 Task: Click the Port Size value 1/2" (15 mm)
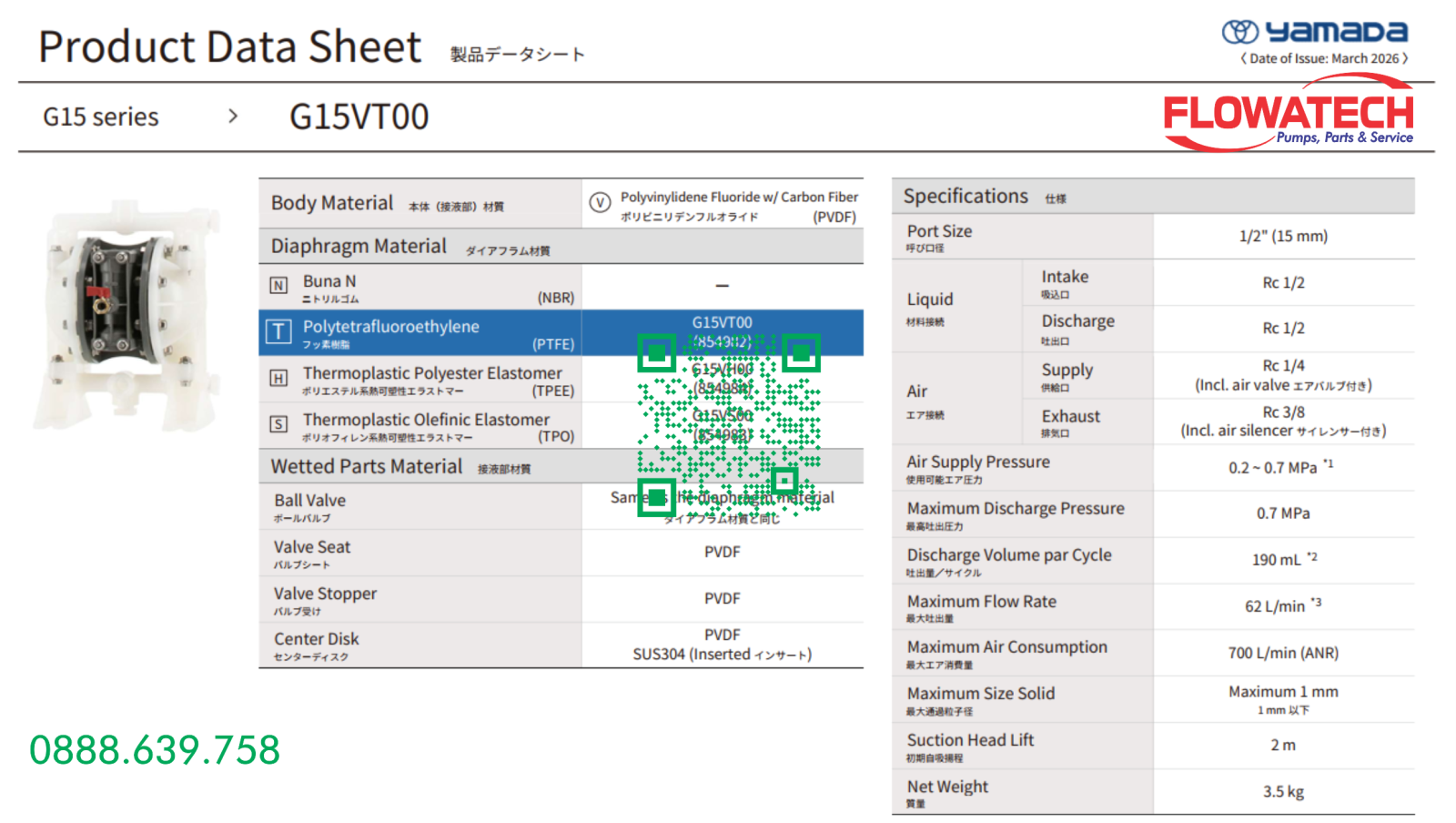[x=1283, y=237]
